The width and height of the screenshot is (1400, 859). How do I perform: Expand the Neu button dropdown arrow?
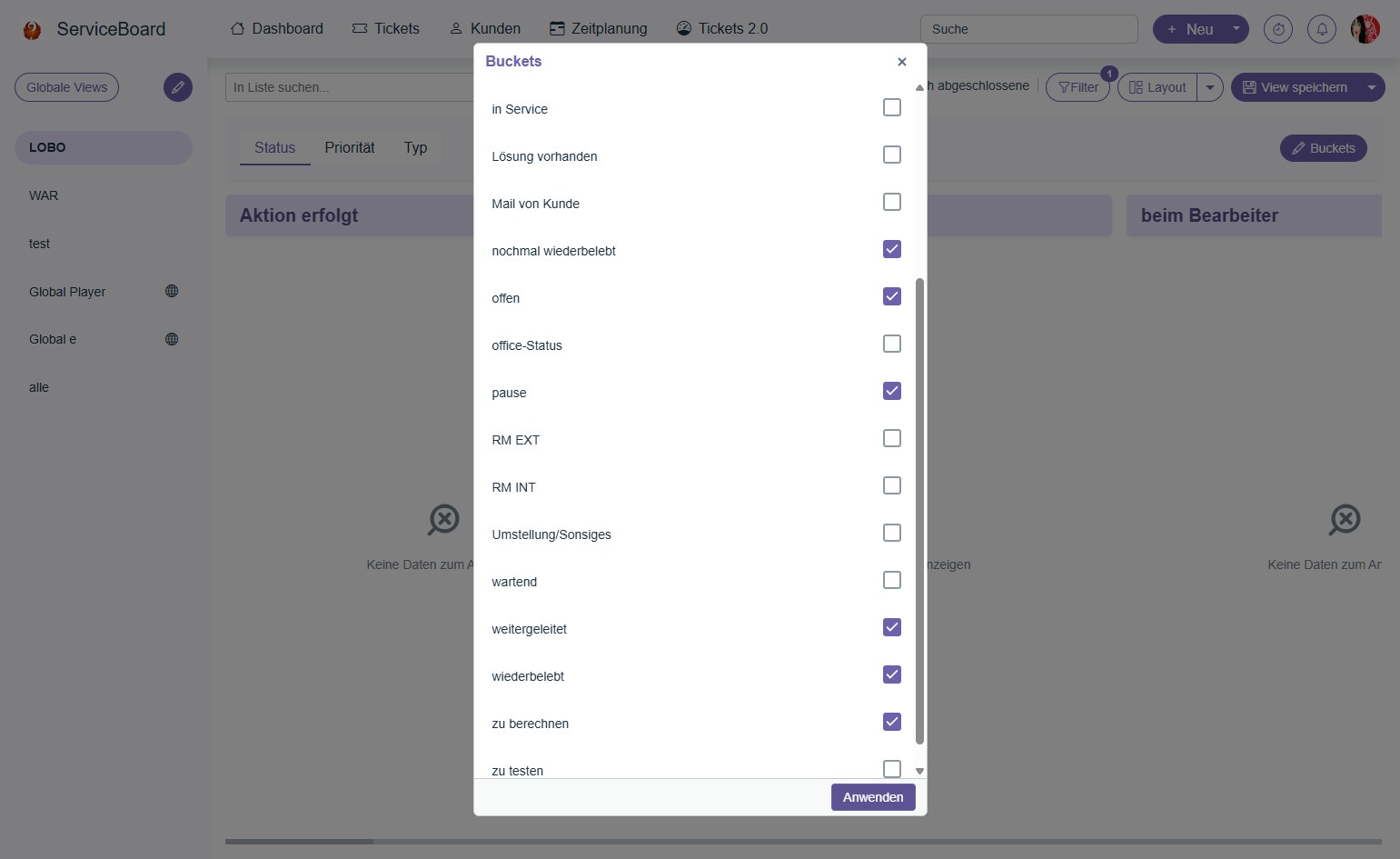1236,29
